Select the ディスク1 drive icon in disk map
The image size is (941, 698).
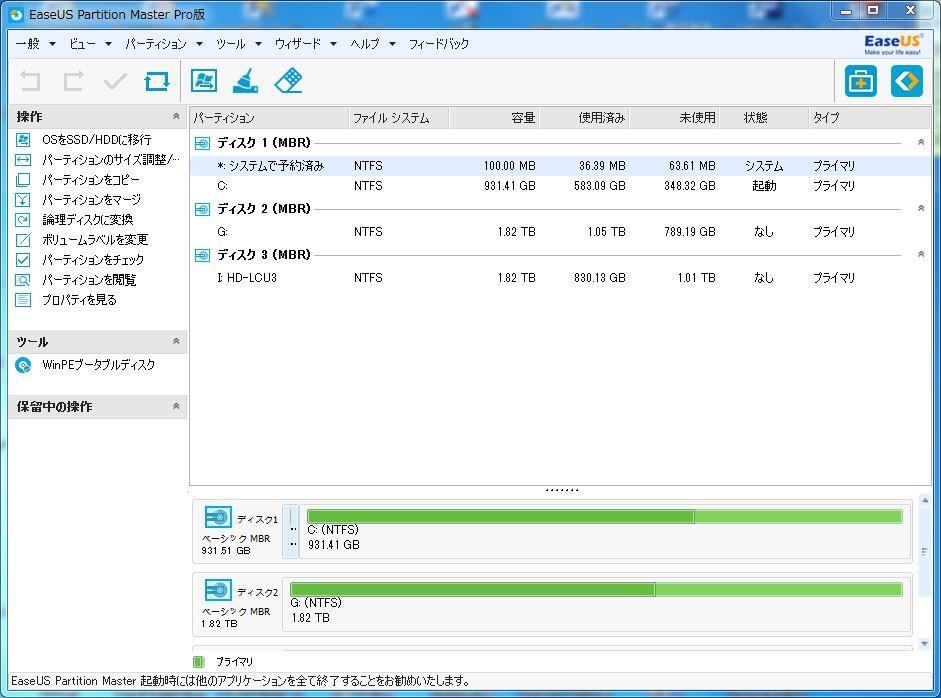tap(217, 517)
